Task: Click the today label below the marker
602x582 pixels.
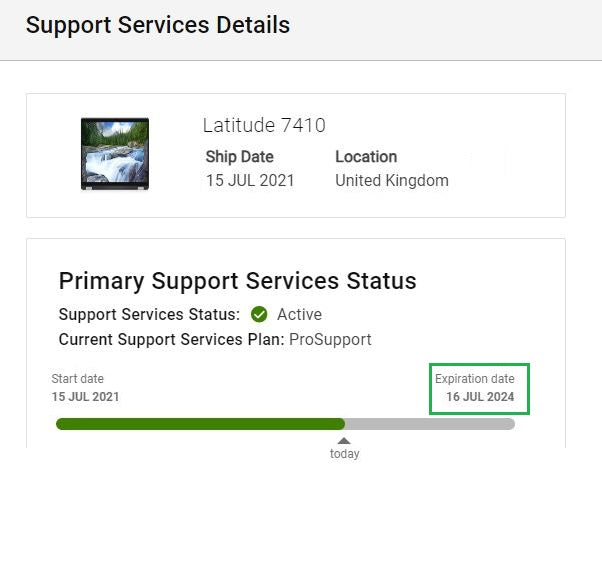Action: tap(344, 454)
